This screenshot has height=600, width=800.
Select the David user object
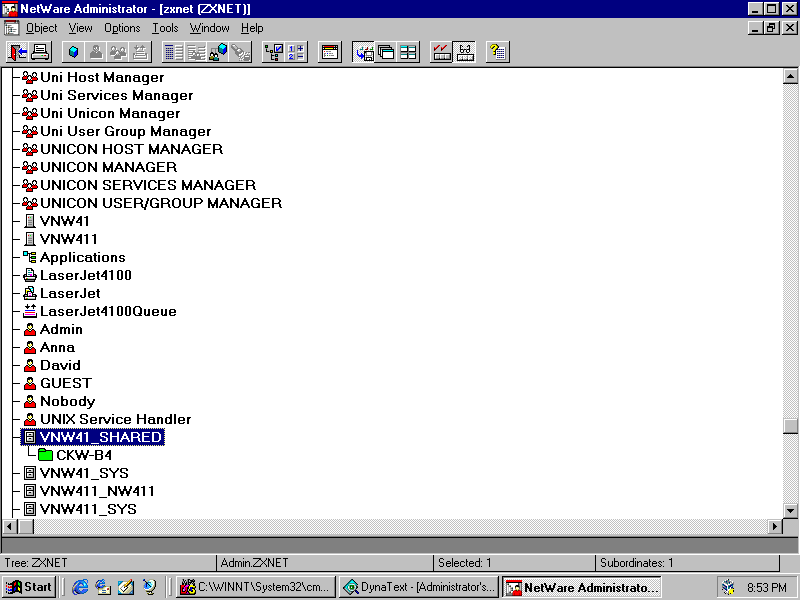click(60, 365)
